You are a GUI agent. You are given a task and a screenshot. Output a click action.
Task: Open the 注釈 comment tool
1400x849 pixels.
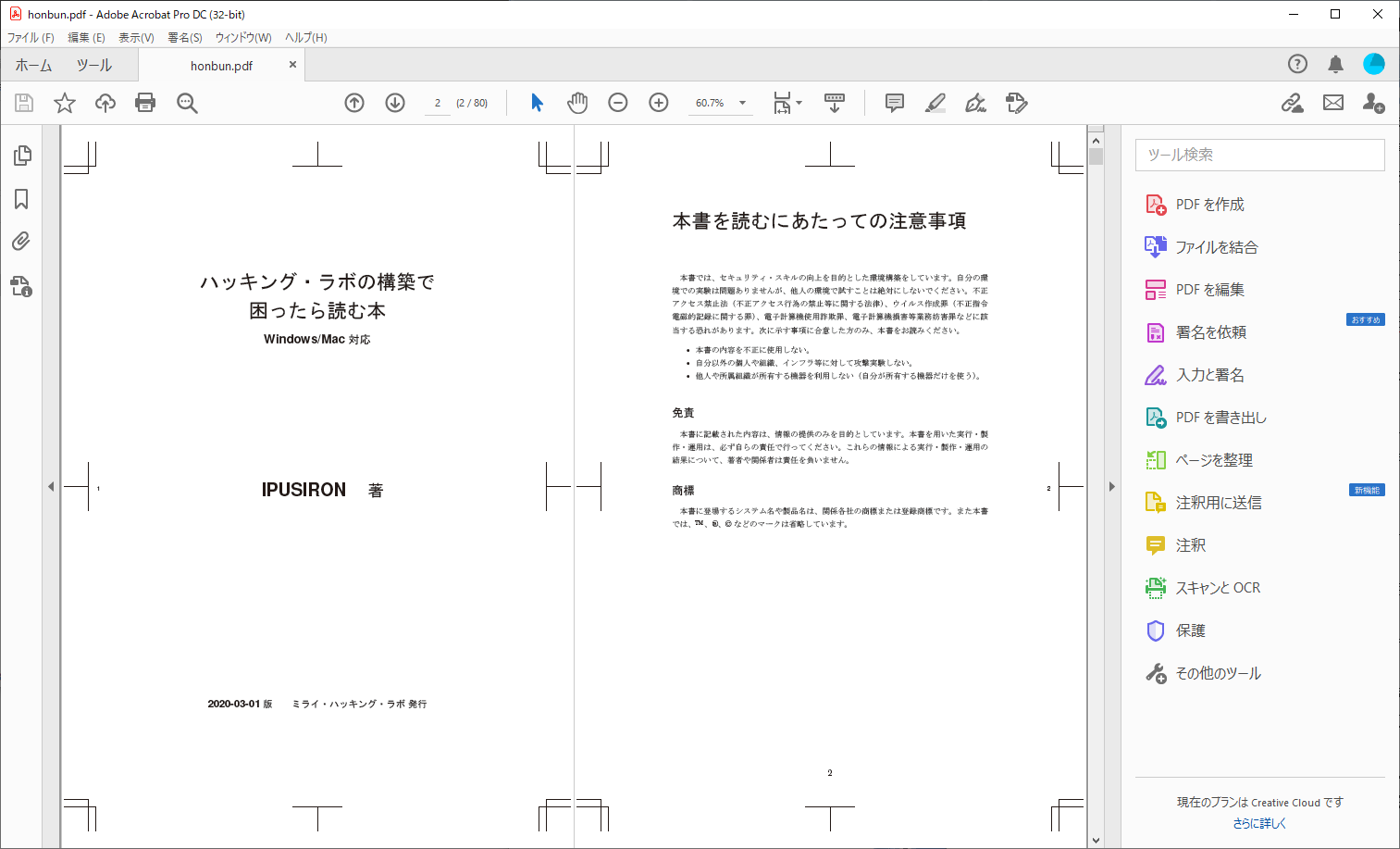point(1175,545)
